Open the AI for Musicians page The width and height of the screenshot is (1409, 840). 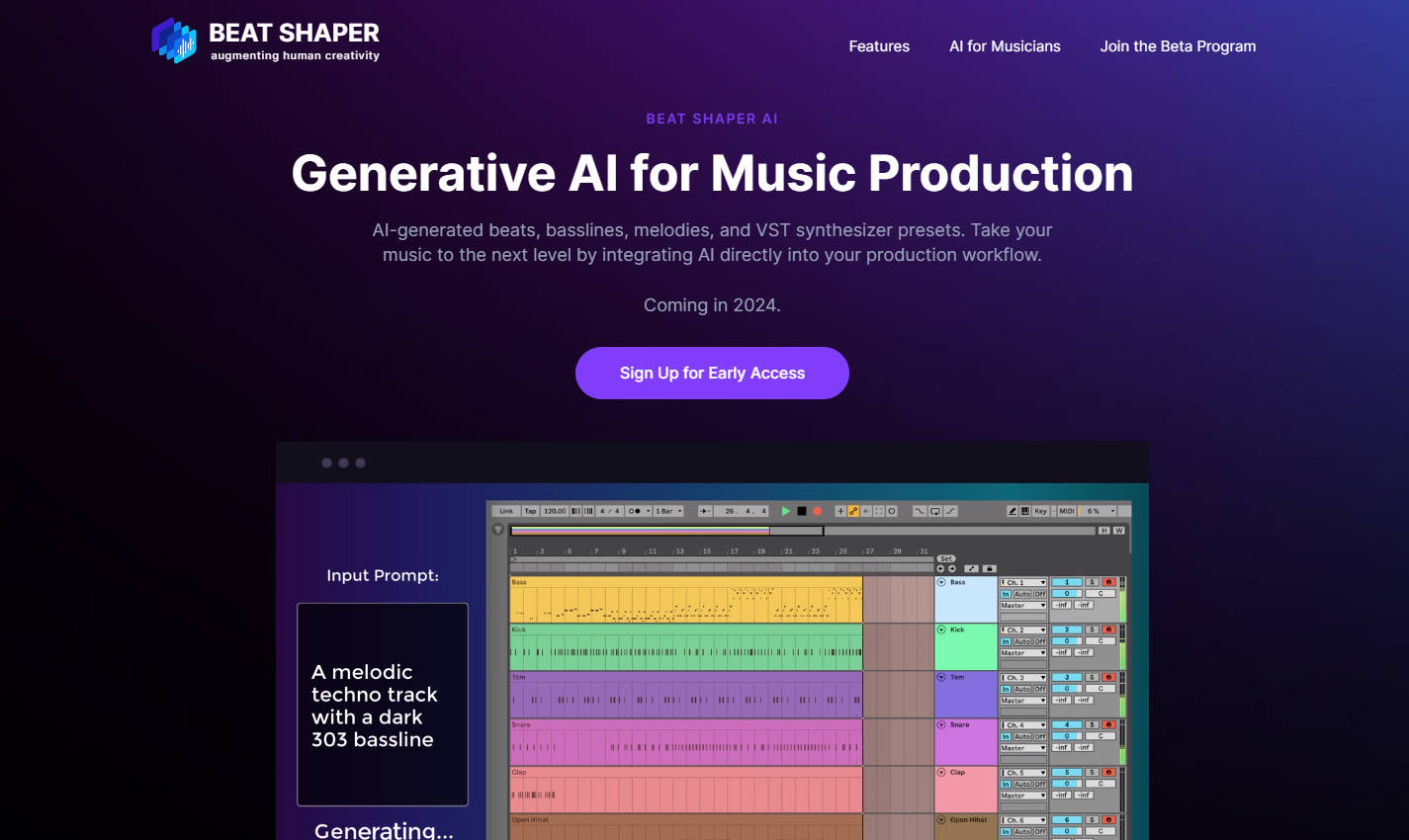click(1005, 45)
